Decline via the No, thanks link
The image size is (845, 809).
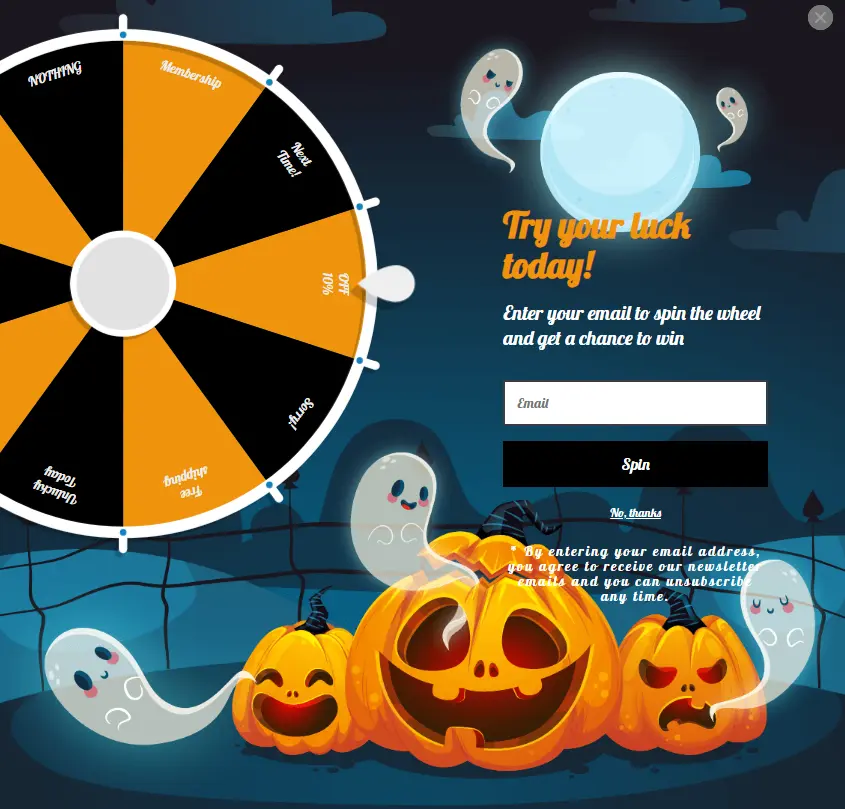pyautogui.click(x=635, y=513)
